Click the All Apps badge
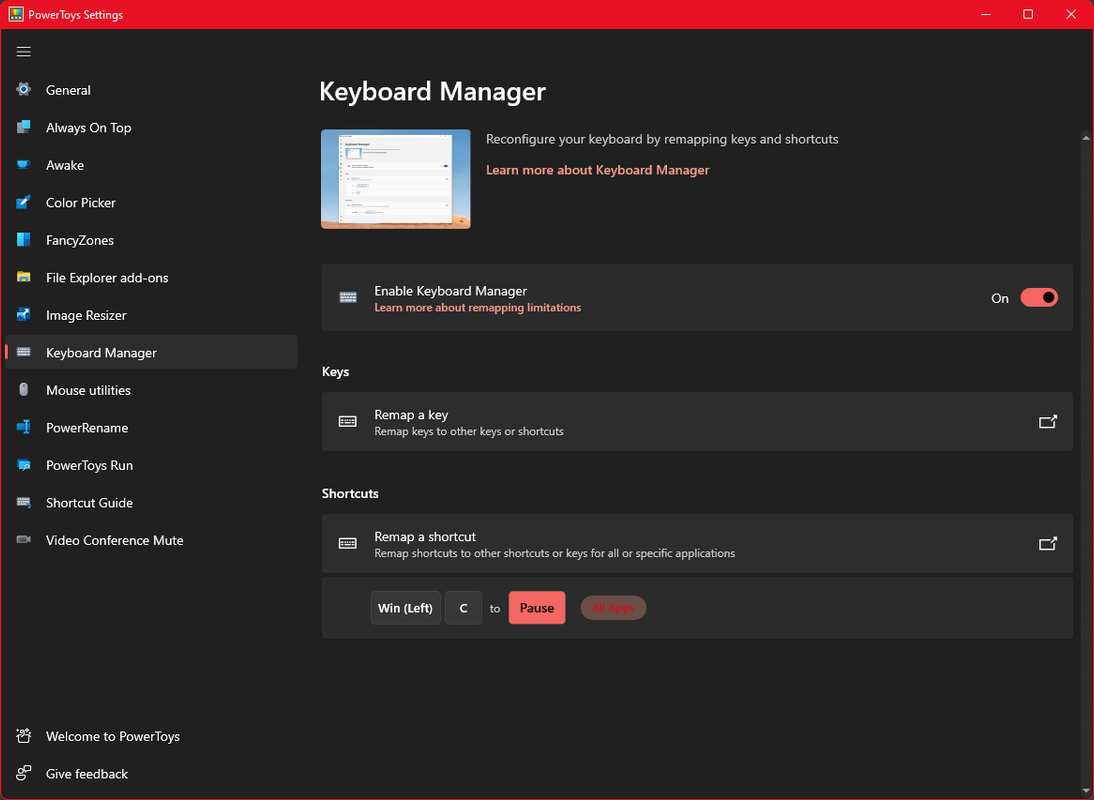 point(613,607)
